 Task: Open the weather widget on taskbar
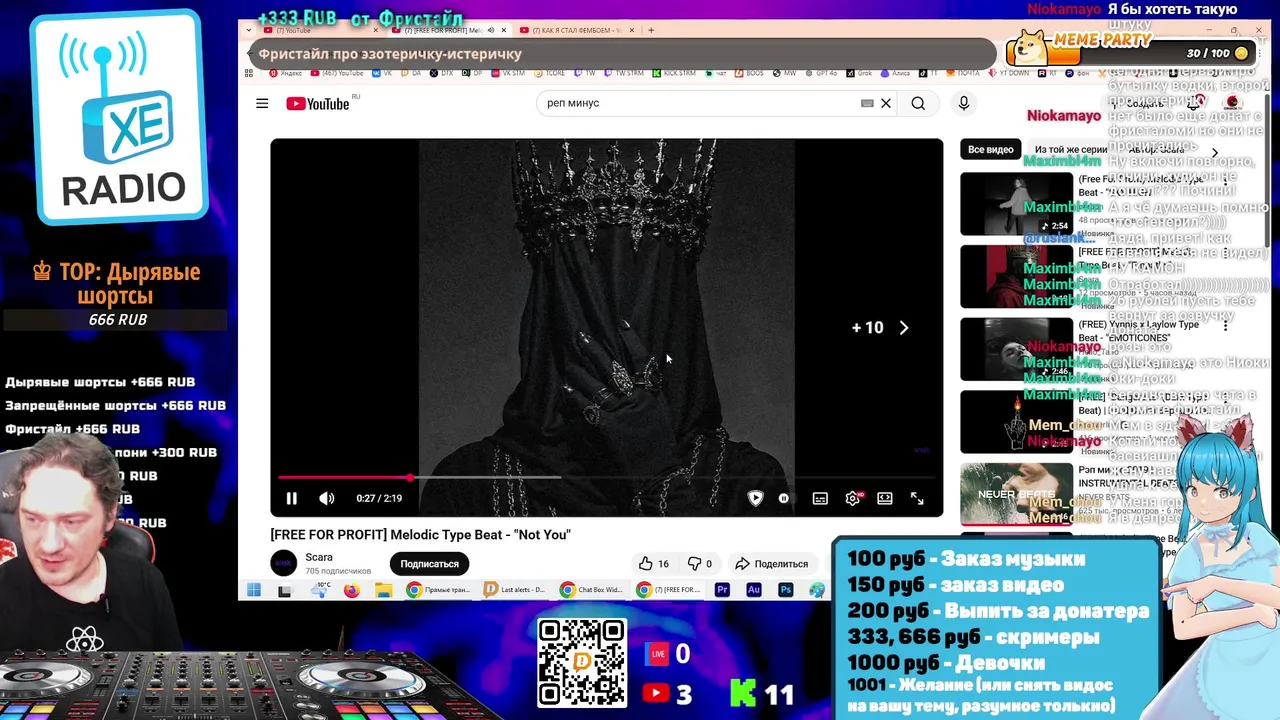pos(321,590)
